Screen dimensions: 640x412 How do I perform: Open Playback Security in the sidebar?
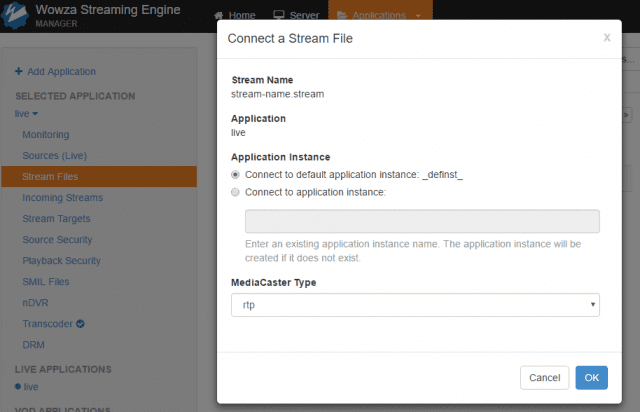[x=61, y=261]
